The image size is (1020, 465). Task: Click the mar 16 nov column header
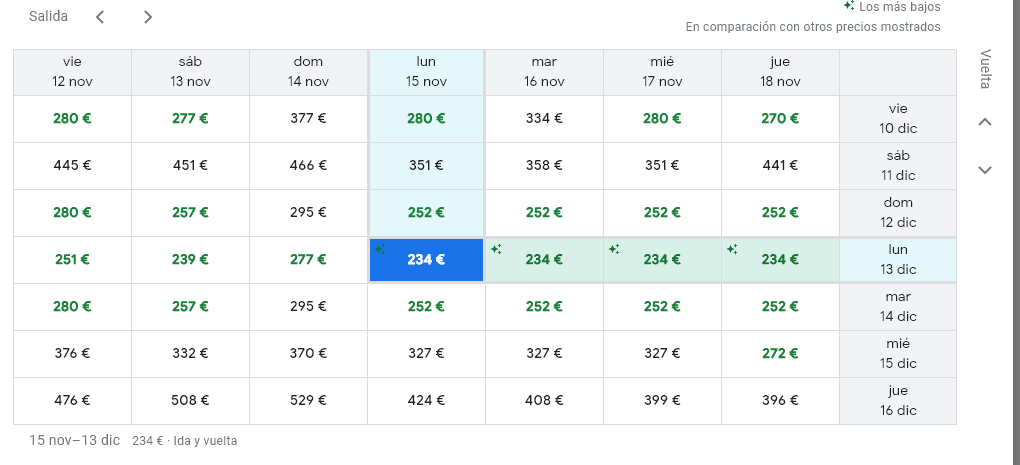544,72
